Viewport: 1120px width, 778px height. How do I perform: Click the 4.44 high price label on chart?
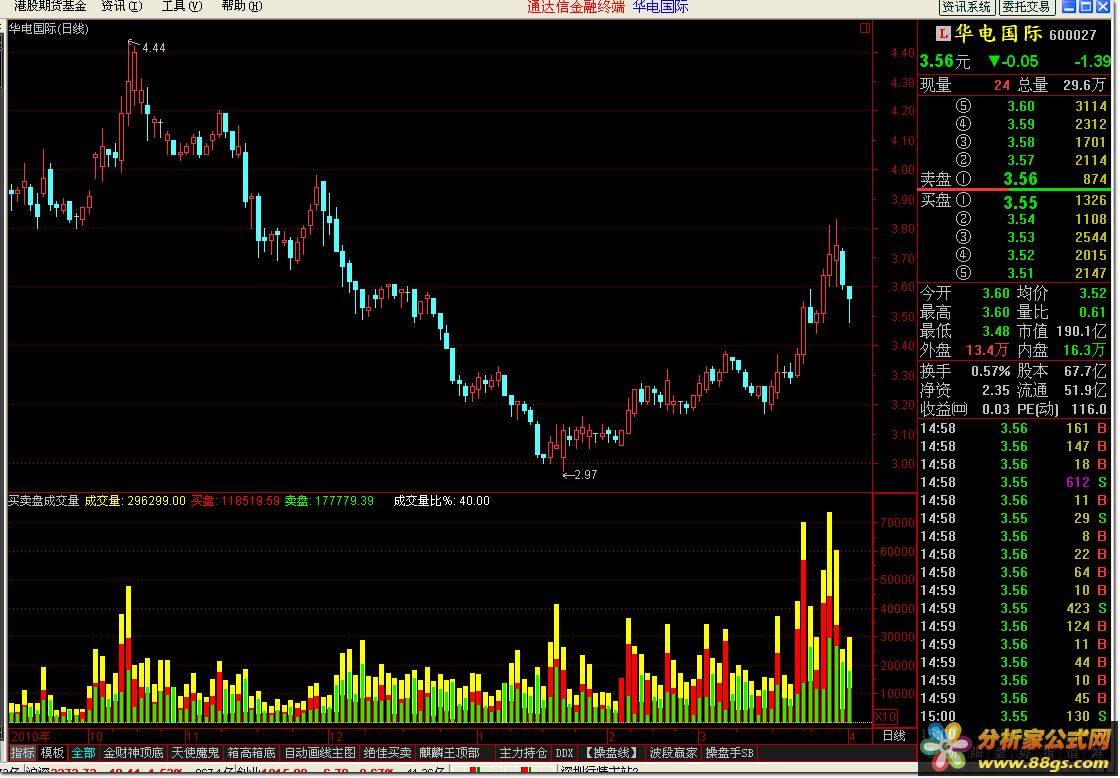154,48
